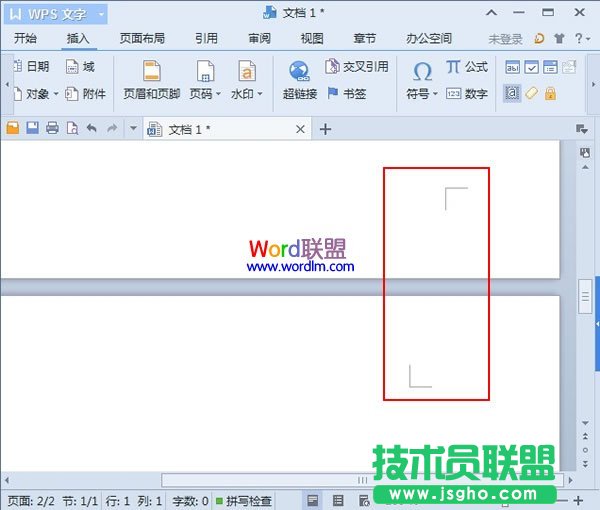Switch to page layout view icon

click(313, 500)
